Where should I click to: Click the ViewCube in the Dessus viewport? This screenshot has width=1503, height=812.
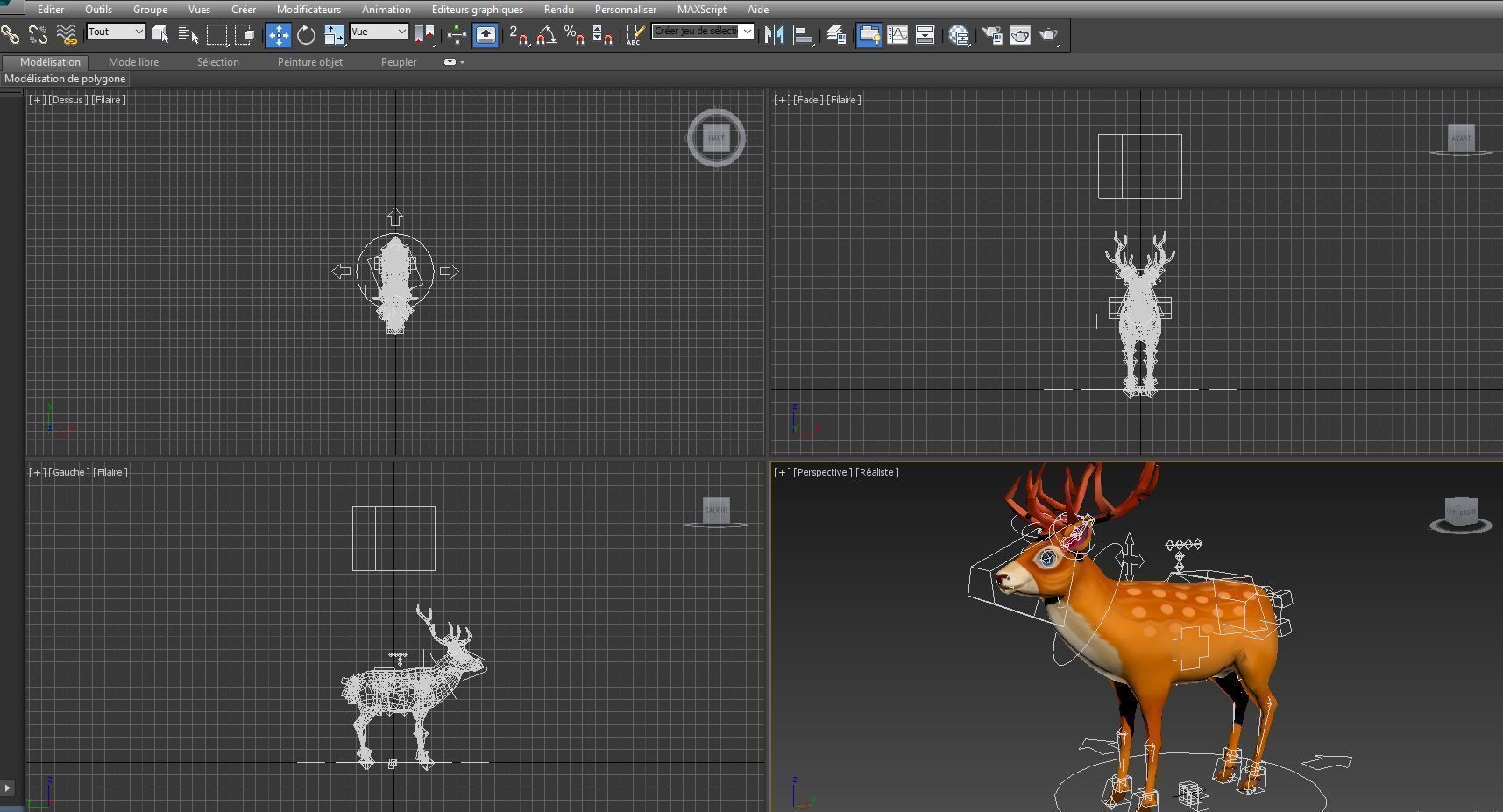pyautogui.click(x=716, y=138)
